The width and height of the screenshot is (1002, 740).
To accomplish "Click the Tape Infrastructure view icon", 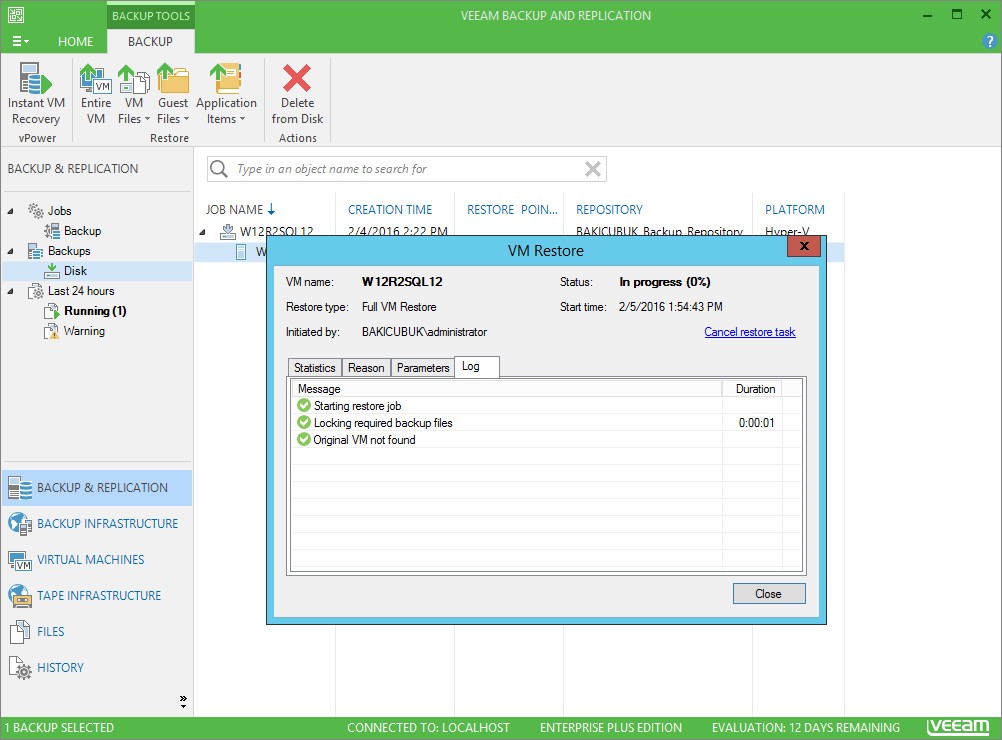I will [x=20, y=596].
